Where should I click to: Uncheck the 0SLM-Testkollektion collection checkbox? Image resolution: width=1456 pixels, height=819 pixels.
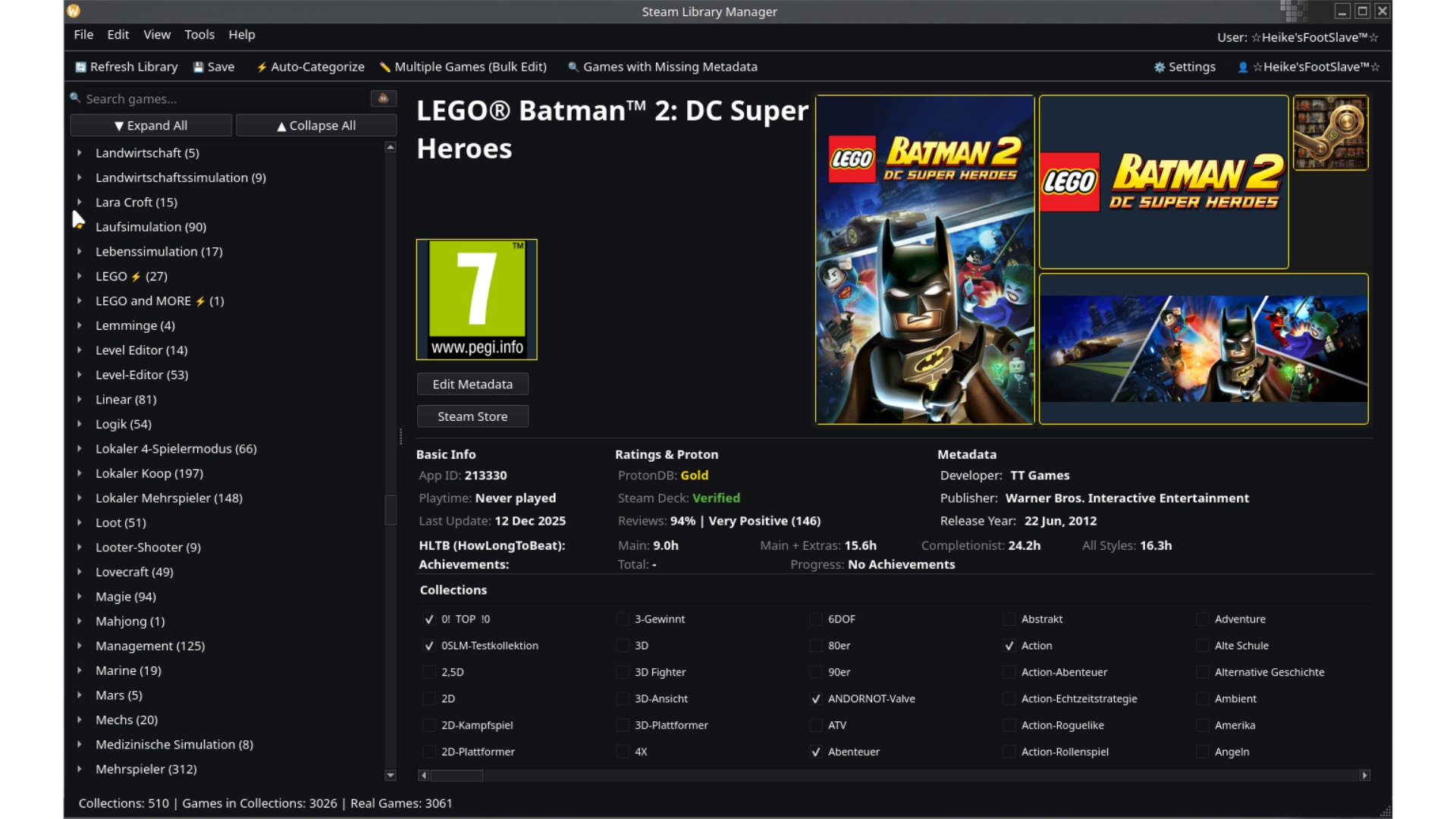point(429,645)
